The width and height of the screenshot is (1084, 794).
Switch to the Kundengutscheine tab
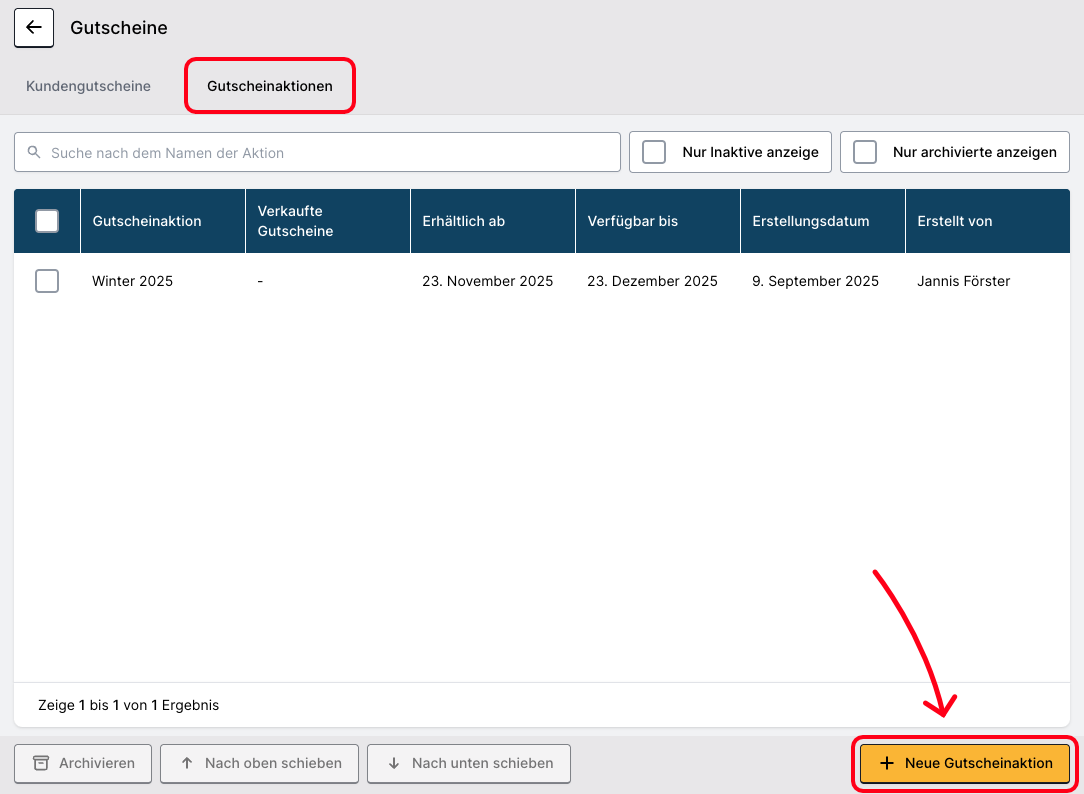tap(88, 86)
